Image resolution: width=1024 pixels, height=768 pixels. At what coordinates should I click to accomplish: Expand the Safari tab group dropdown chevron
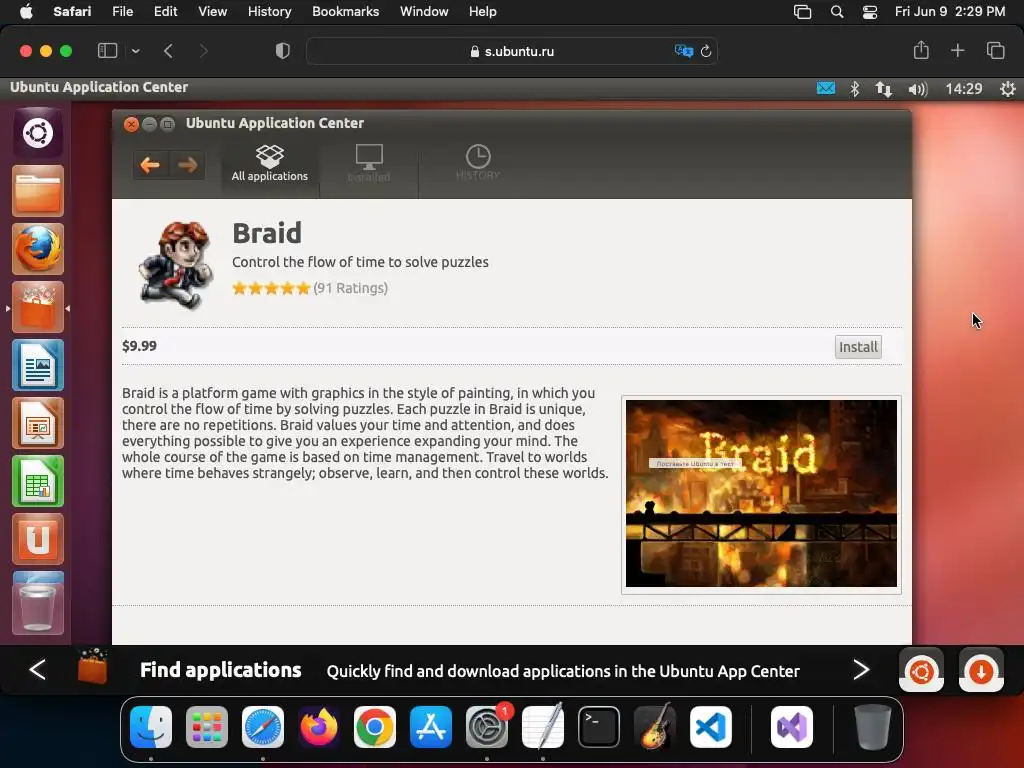tap(135, 51)
